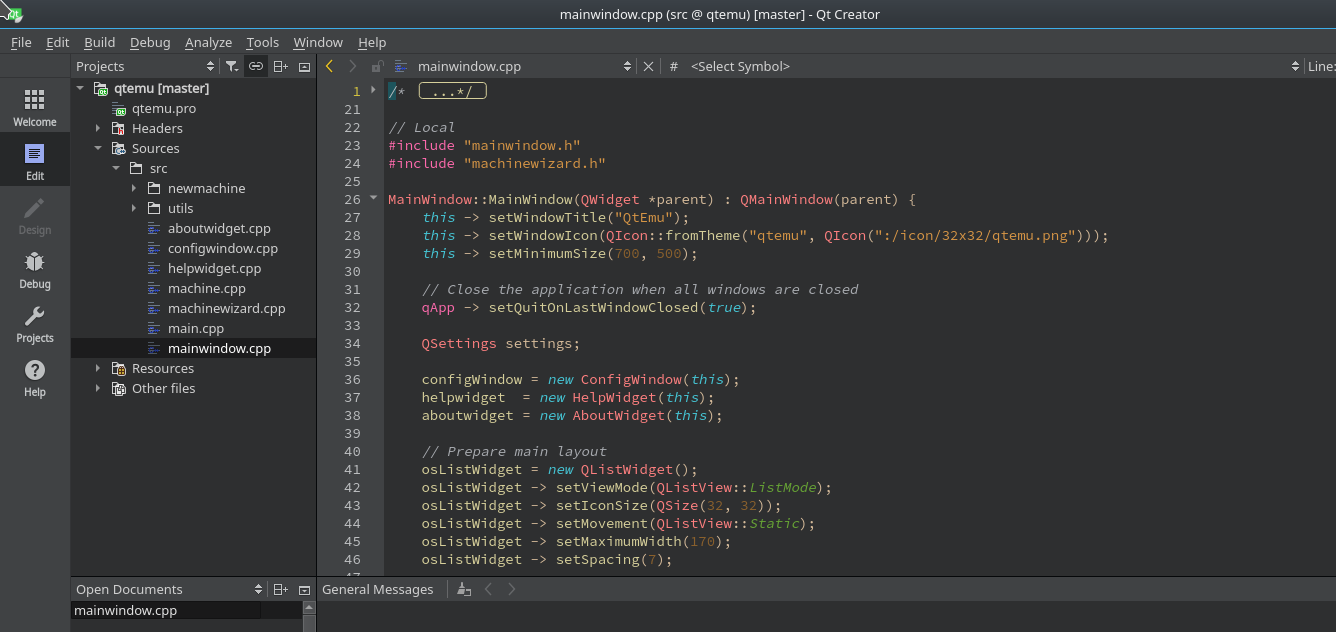Open the Help mode
This screenshot has width=1336, height=632.
(x=35, y=376)
